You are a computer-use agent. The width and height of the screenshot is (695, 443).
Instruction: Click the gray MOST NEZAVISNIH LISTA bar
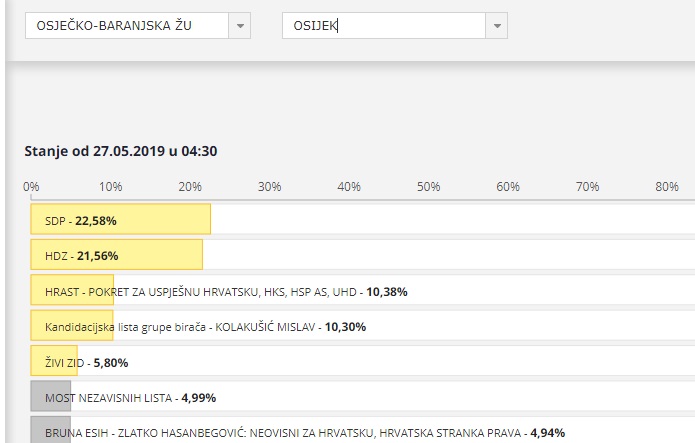pyautogui.click(x=51, y=396)
